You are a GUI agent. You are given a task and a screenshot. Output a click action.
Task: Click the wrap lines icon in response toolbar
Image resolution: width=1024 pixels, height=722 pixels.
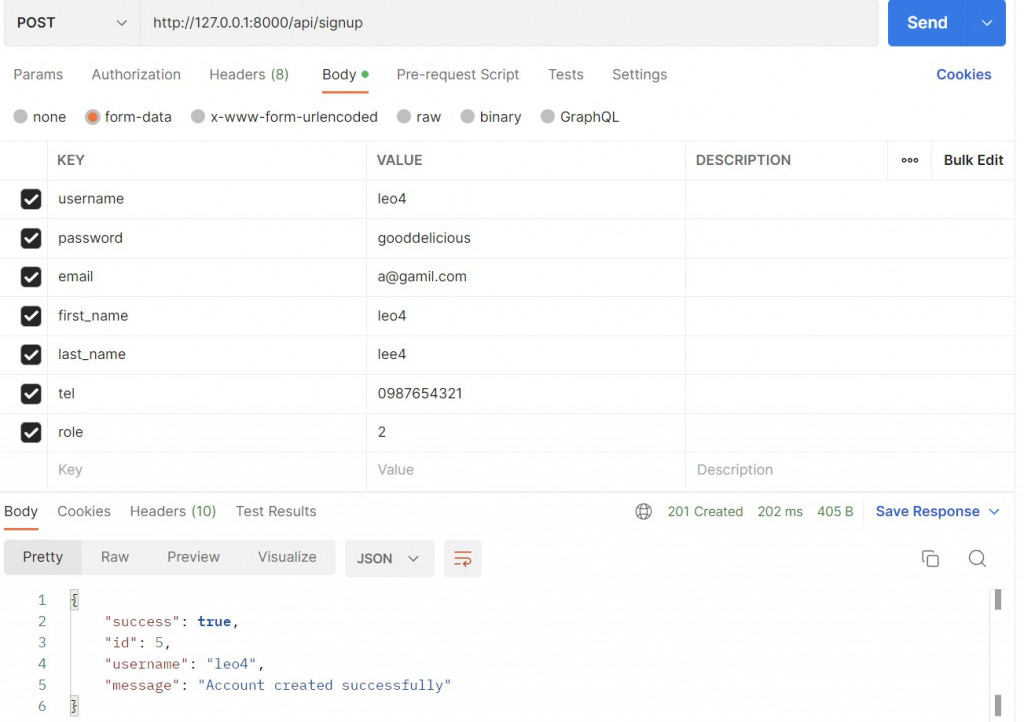click(462, 559)
